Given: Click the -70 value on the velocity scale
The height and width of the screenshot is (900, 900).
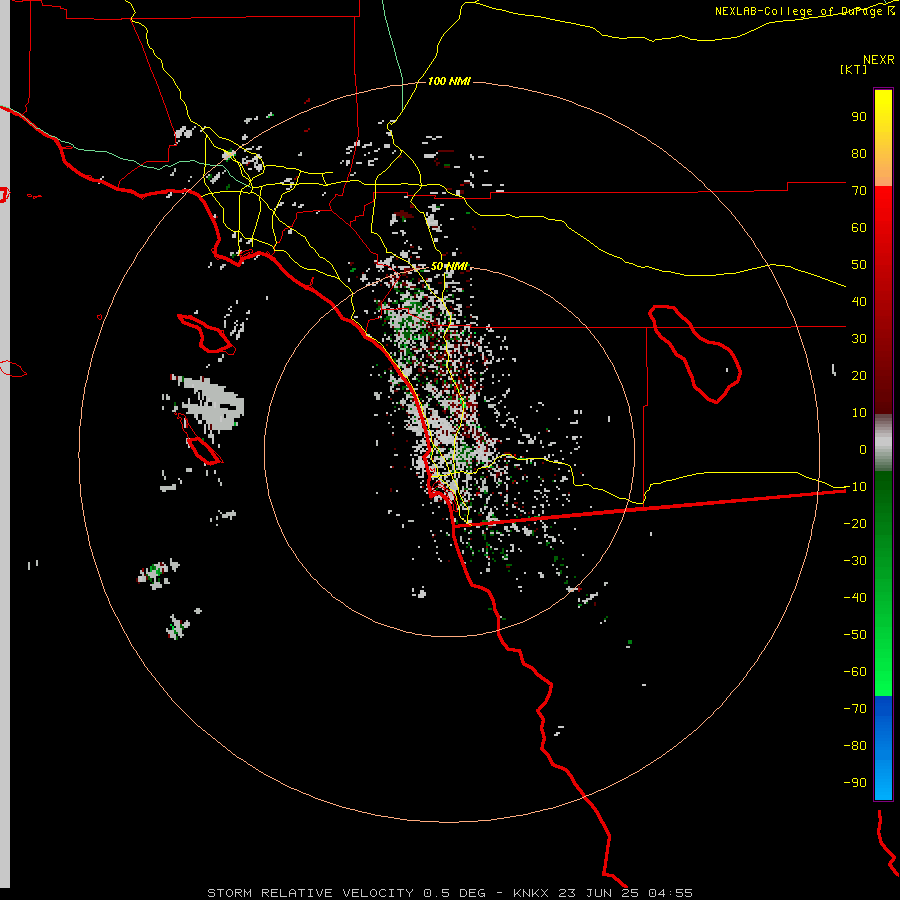Looking at the screenshot, I should click(855, 709).
